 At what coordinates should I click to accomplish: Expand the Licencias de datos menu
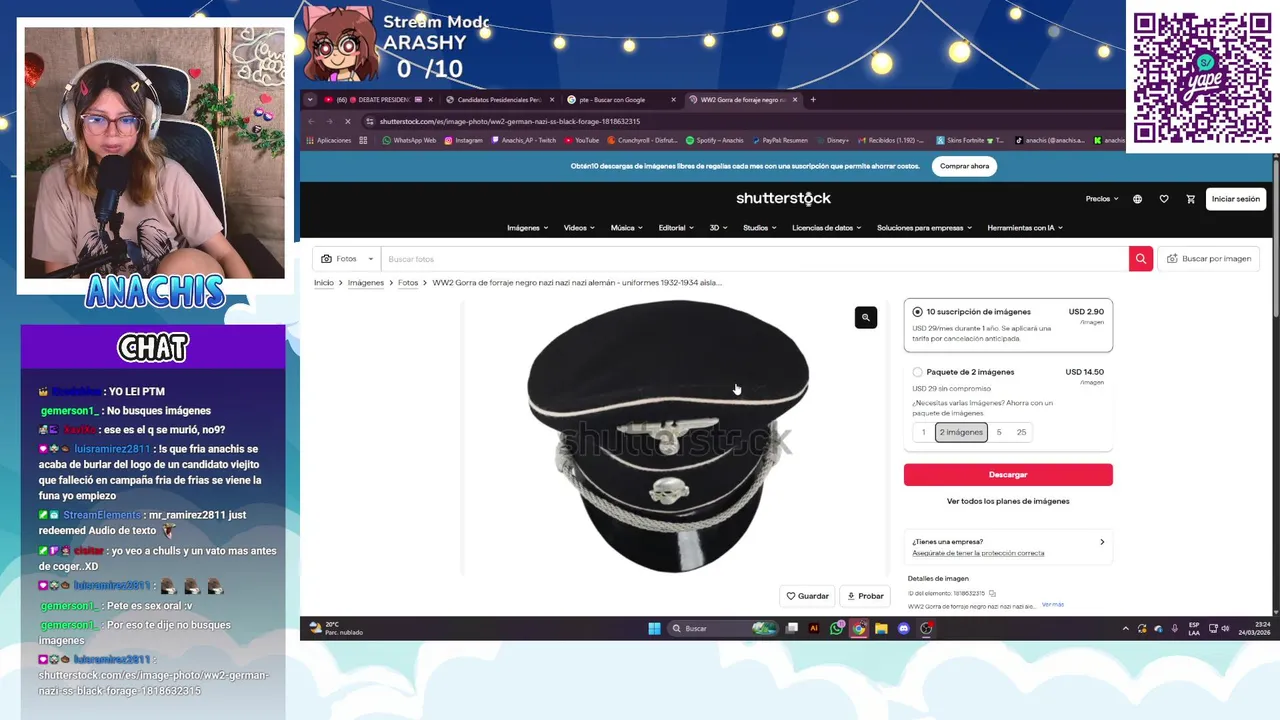pyautogui.click(x=827, y=228)
